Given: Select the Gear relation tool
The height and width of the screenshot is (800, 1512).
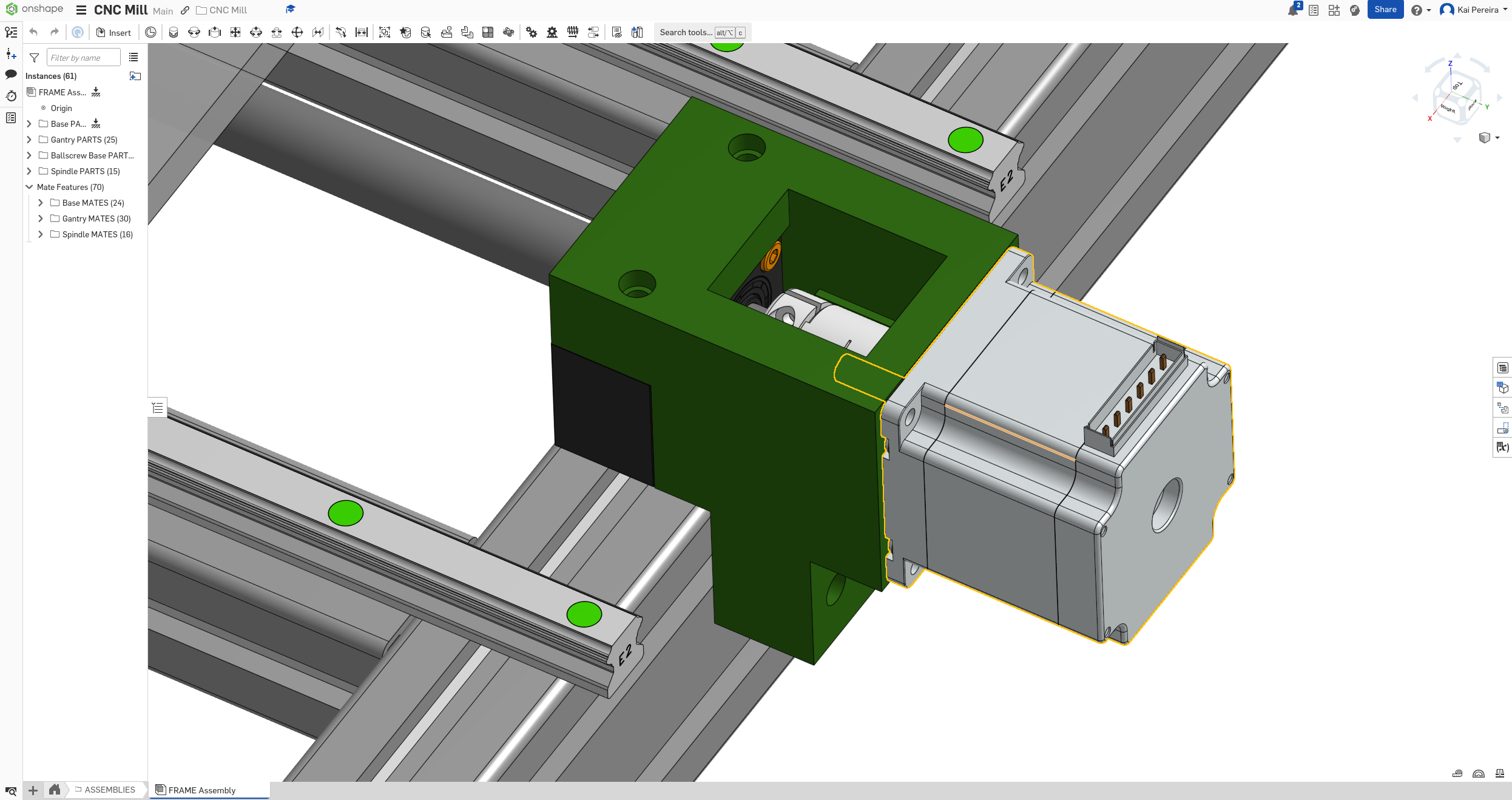Looking at the screenshot, I should 531,33.
